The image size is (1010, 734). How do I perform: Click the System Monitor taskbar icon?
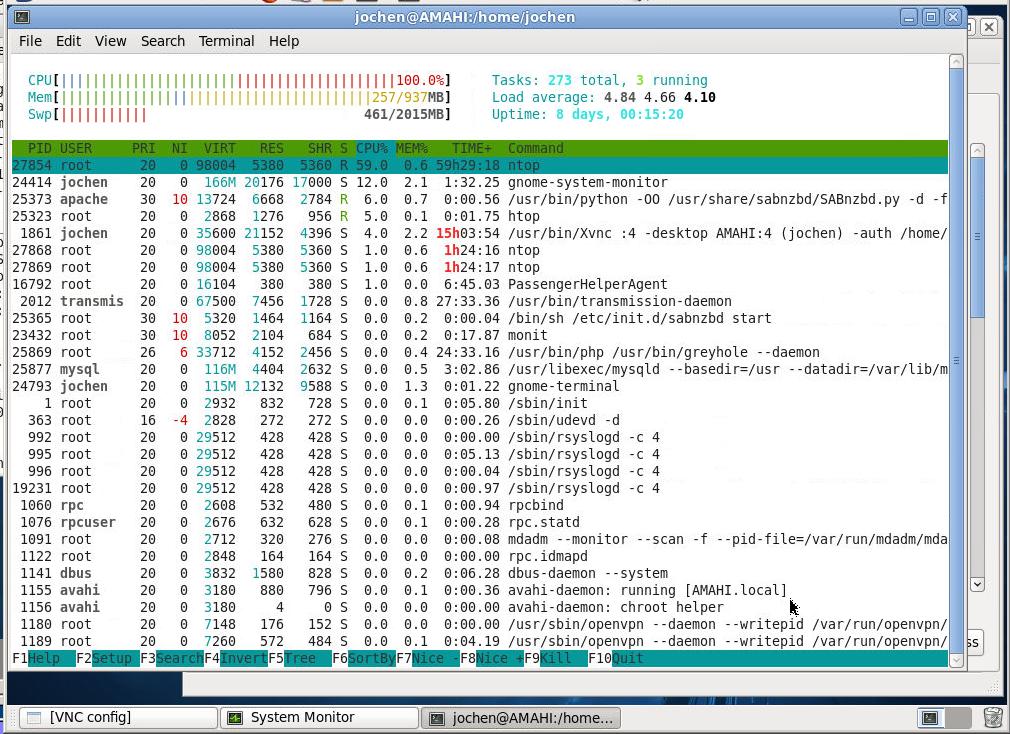(x=235, y=718)
